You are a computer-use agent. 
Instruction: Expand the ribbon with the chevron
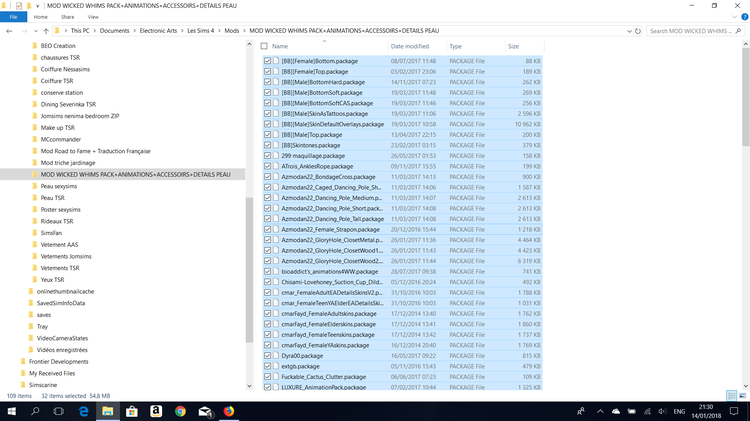735,17
